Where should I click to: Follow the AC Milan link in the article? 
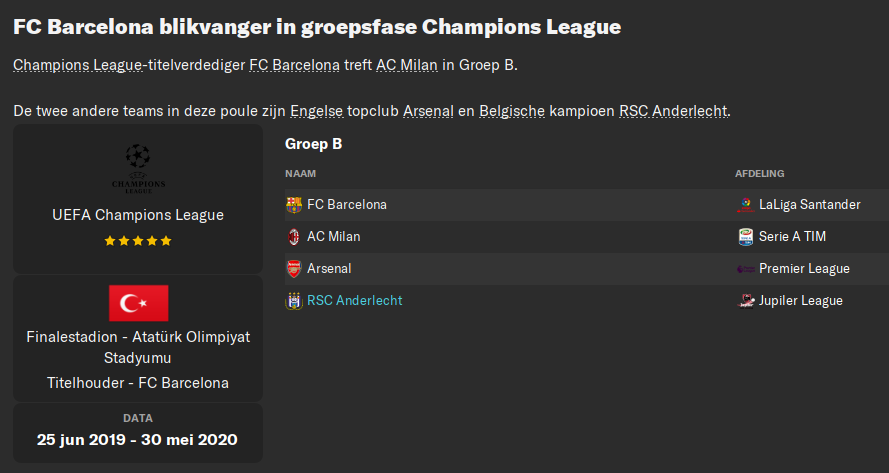coord(407,65)
